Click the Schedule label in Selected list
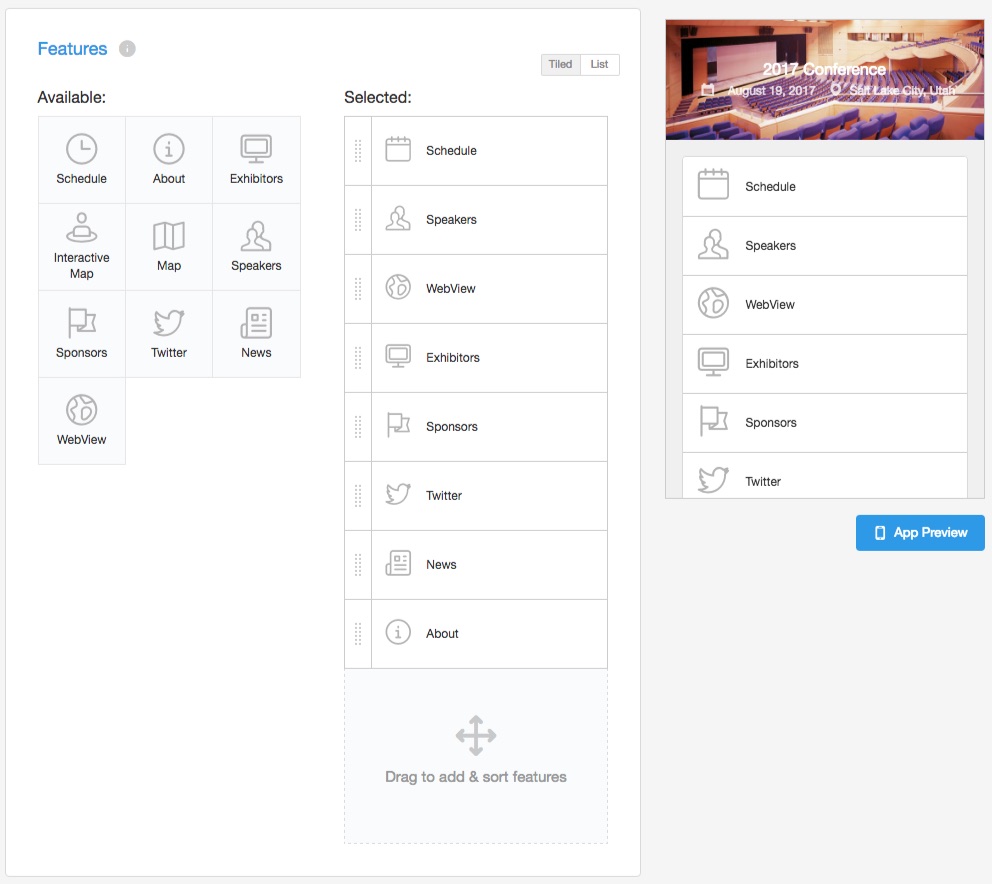 [451, 151]
